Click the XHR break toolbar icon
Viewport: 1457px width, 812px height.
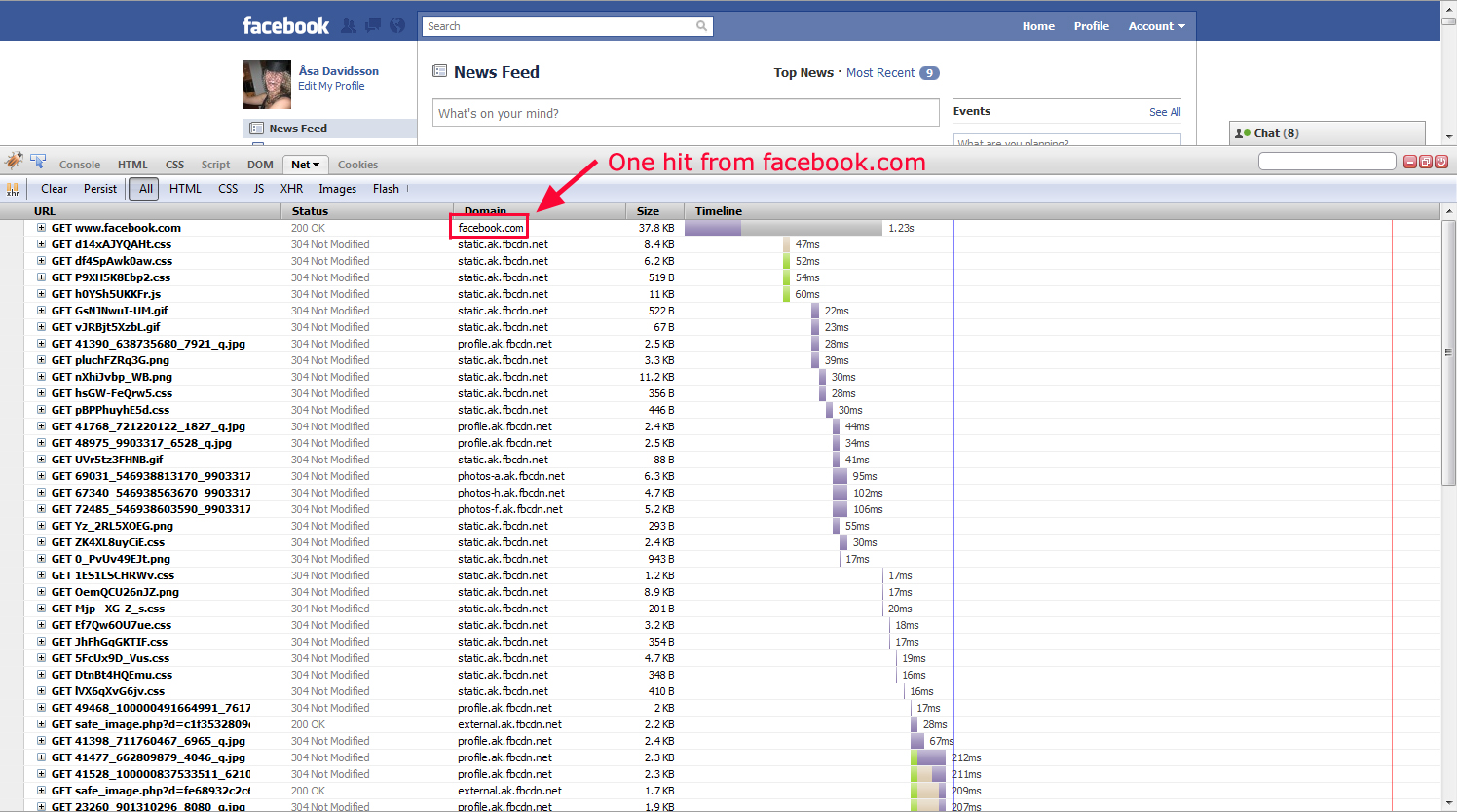pyautogui.click(x=13, y=189)
